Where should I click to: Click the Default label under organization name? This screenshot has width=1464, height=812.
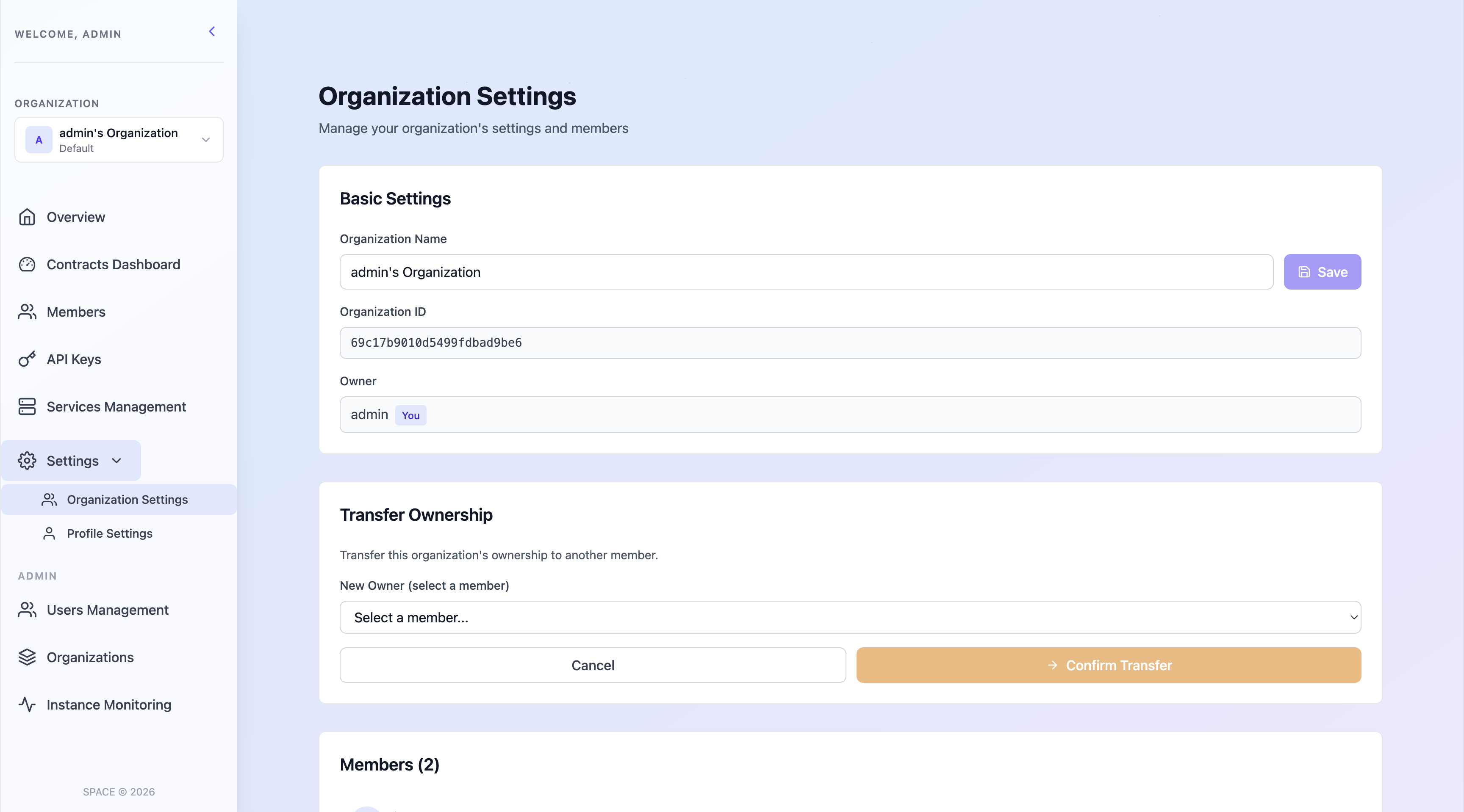coord(76,149)
